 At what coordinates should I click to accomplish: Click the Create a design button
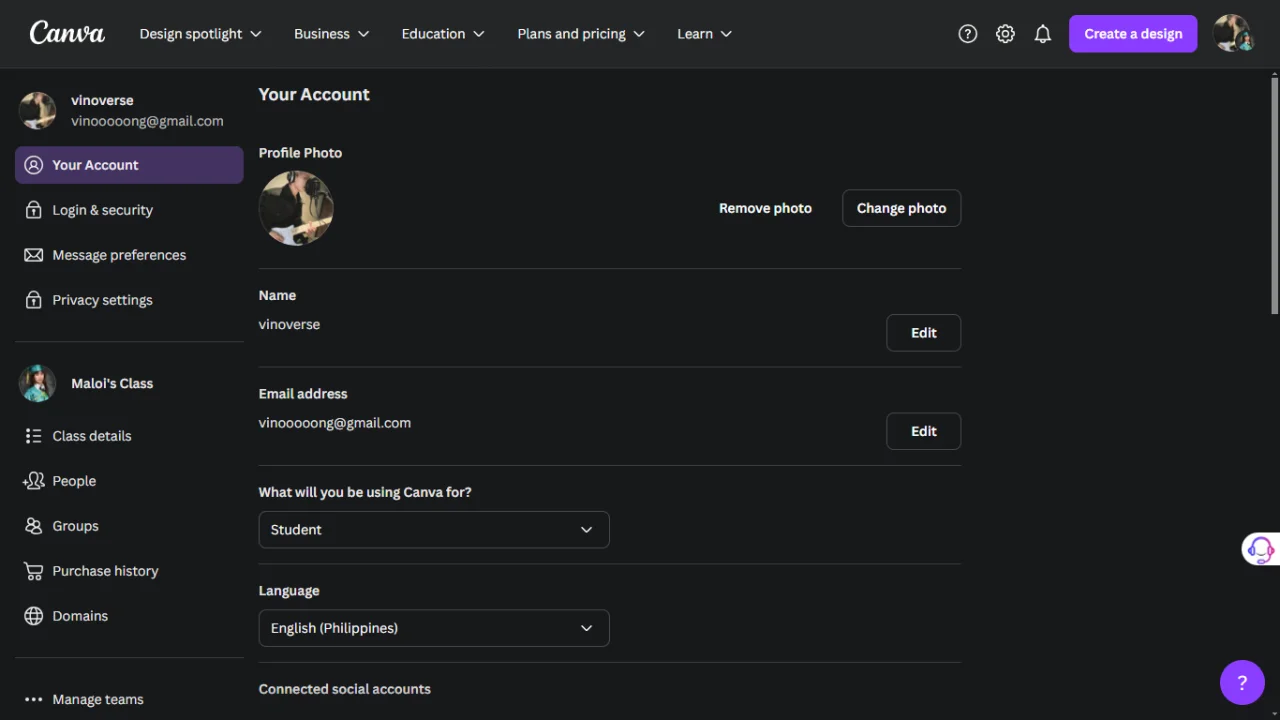1133,34
